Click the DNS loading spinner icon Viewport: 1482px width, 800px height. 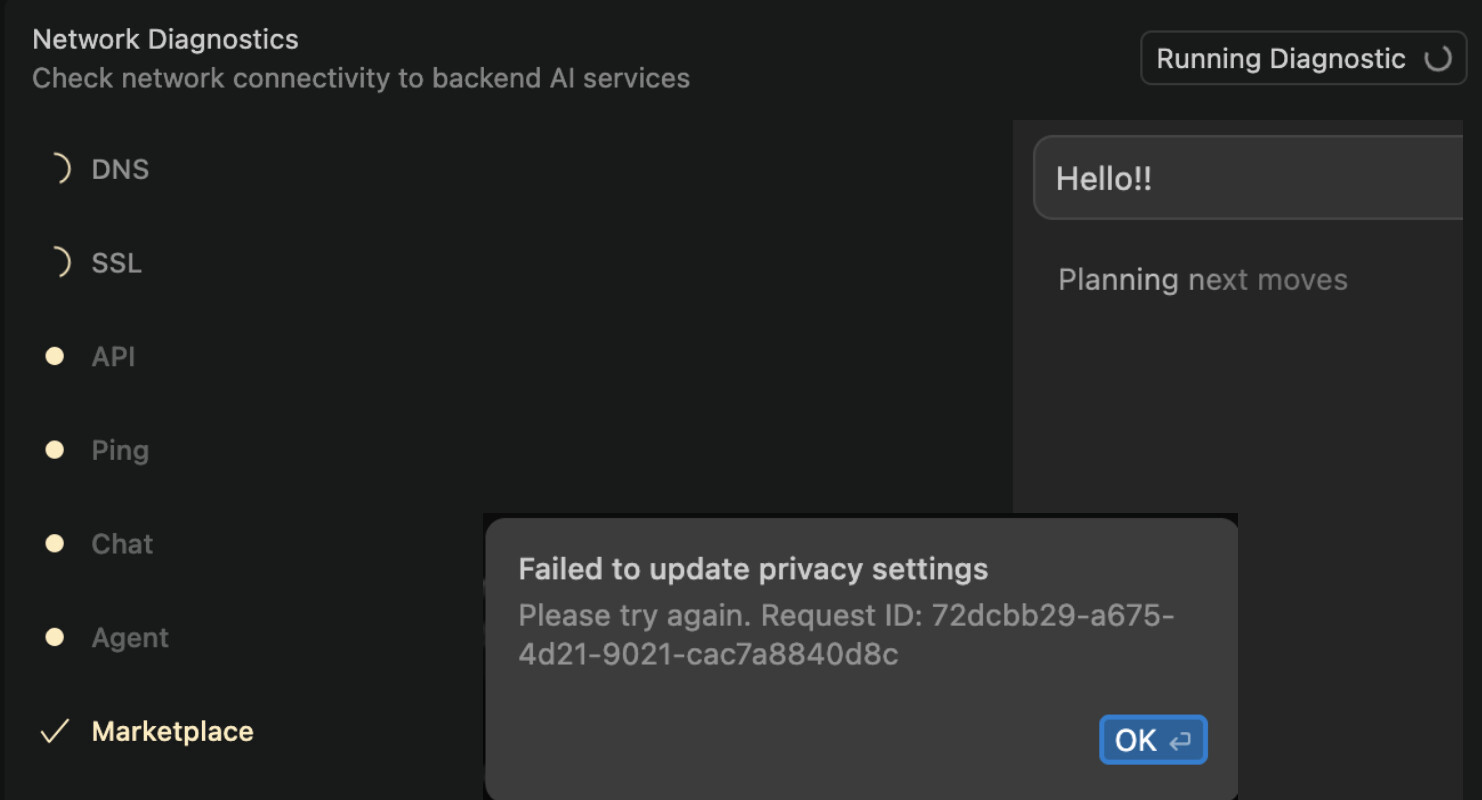[x=60, y=169]
